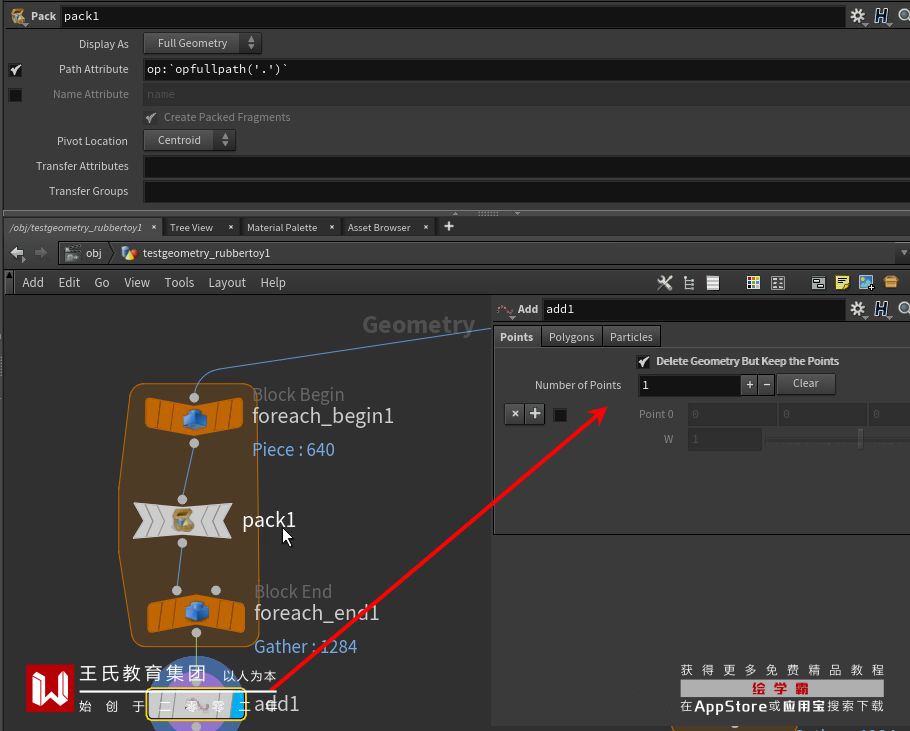Go forward with the network navigation arrow
The image size is (910, 731).
41,252
